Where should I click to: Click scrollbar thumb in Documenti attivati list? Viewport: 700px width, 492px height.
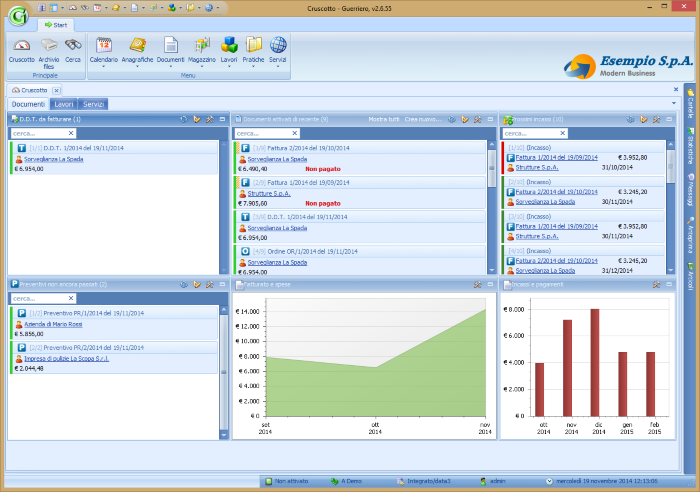click(x=492, y=168)
